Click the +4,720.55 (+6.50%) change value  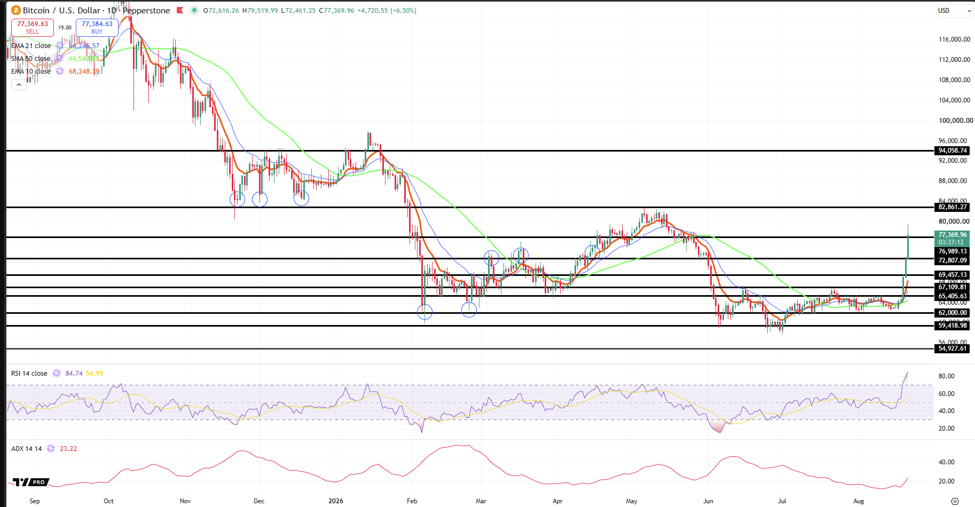(x=387, y=11)
